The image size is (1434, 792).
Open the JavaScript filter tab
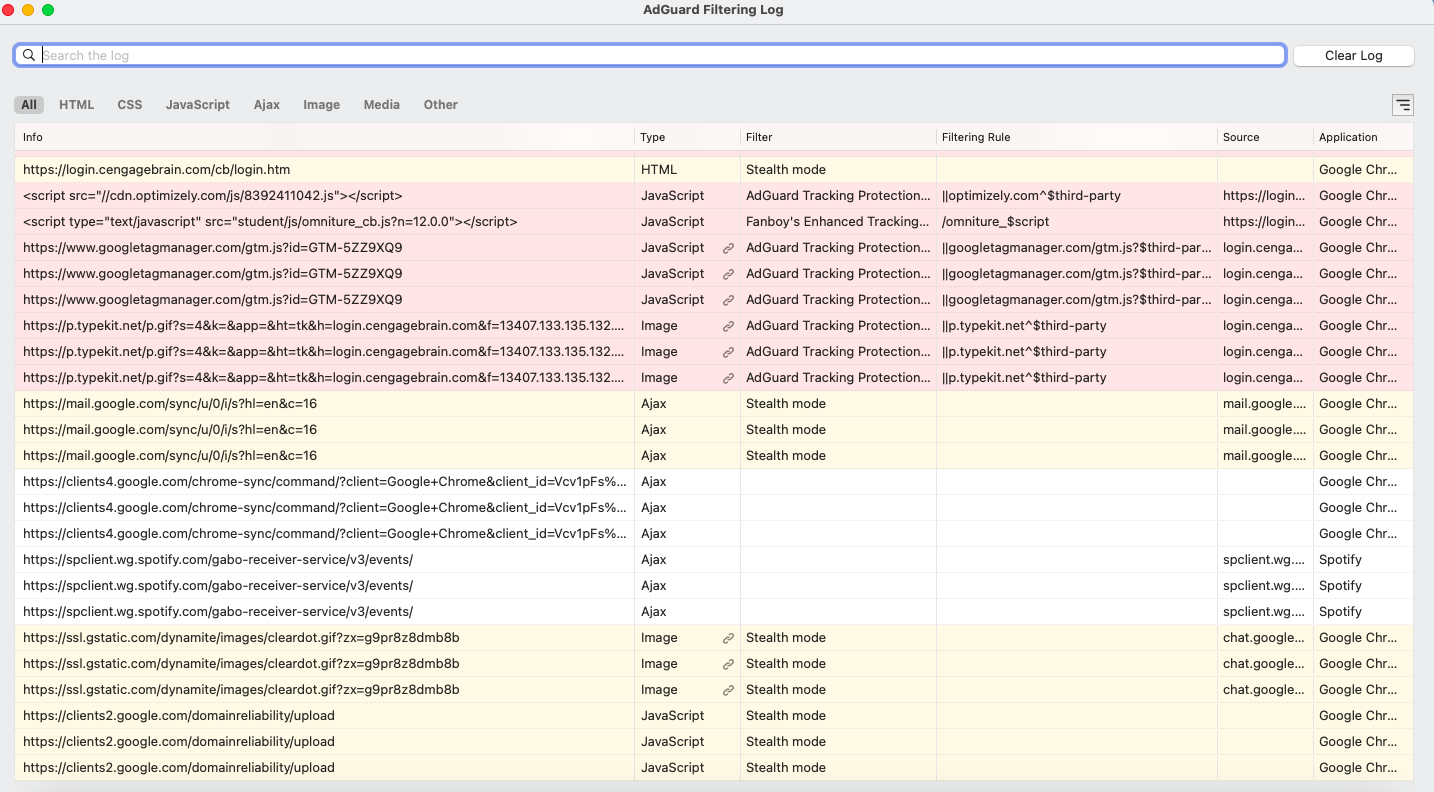pos(197,104)
